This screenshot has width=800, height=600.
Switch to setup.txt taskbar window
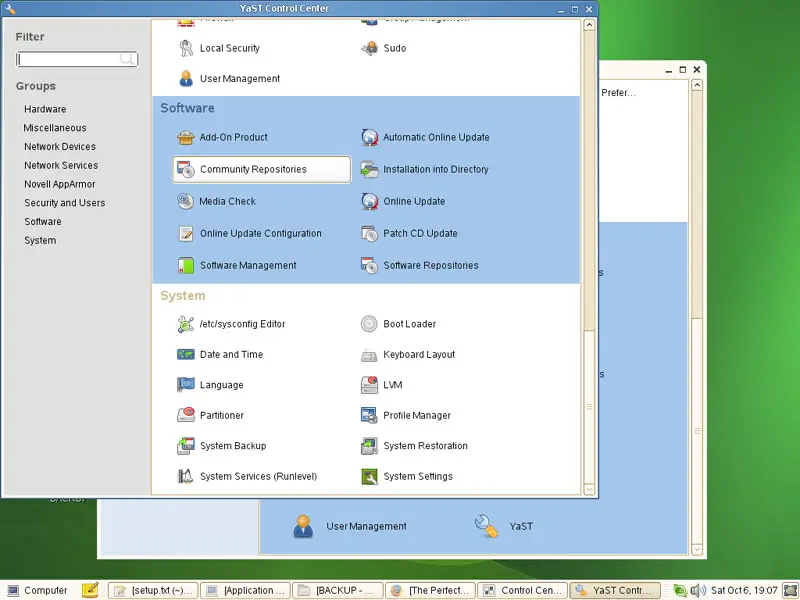pos(154,590)
